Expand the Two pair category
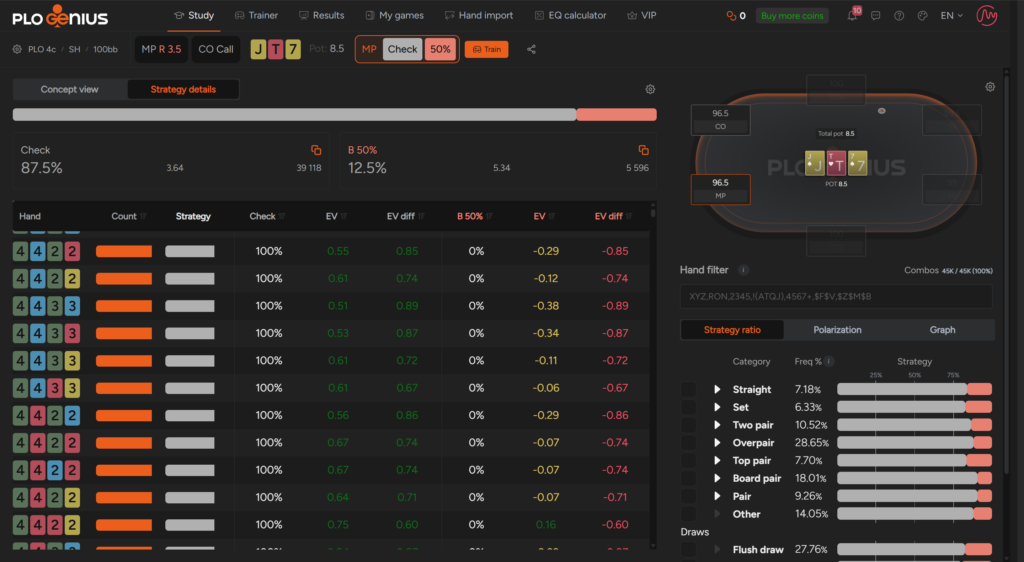The width and height of the screenshot is (1024, 562). click(717, 425)
